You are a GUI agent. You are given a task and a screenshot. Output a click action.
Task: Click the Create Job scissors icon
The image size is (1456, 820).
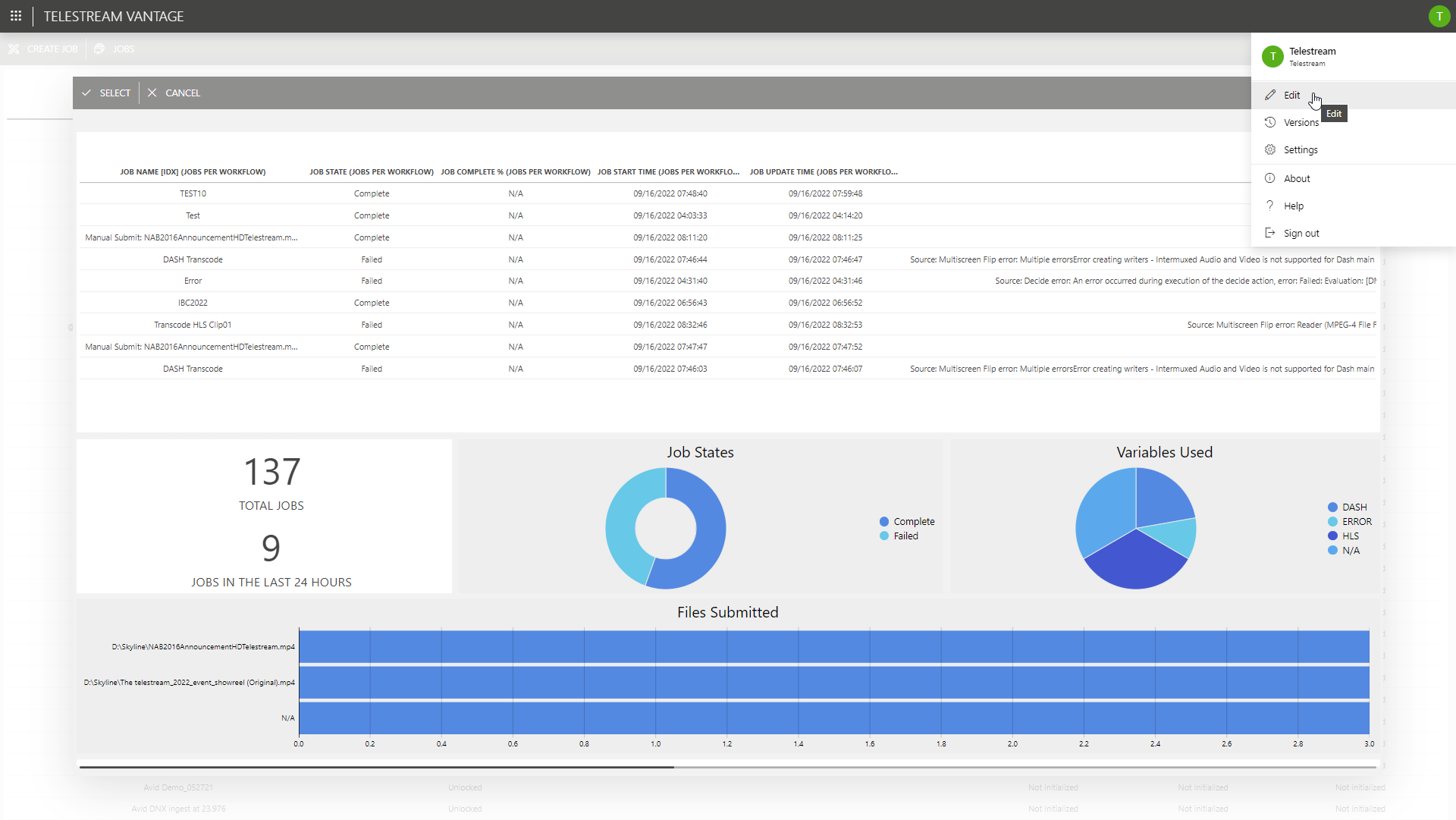[14, 49]
